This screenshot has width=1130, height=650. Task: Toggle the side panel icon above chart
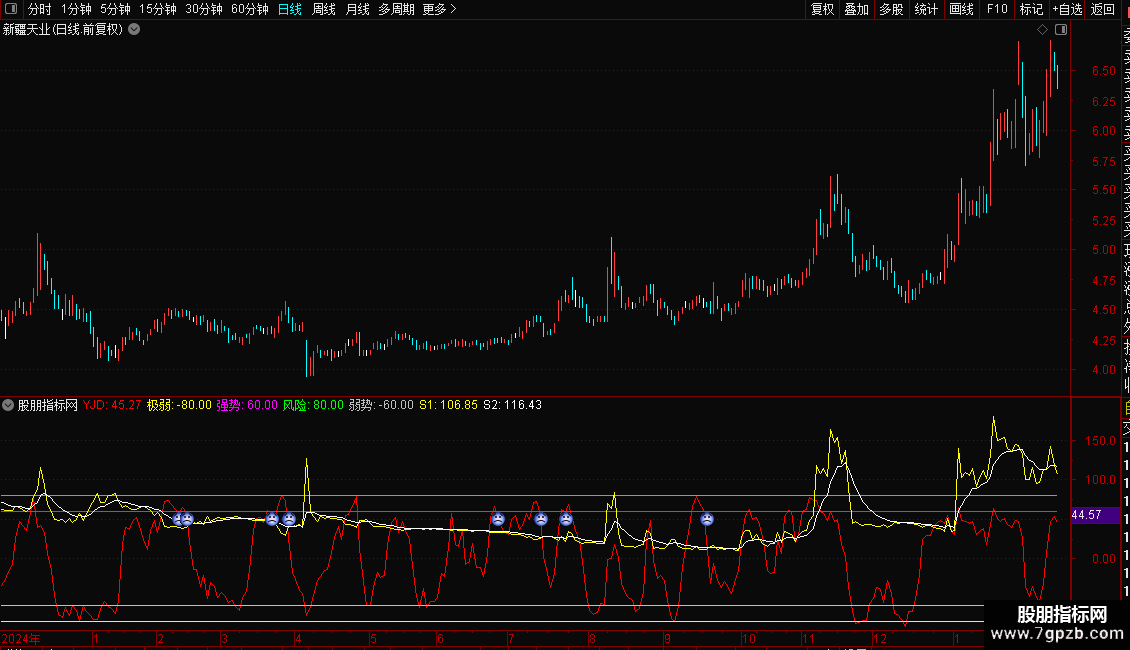tap(1061, 30)
